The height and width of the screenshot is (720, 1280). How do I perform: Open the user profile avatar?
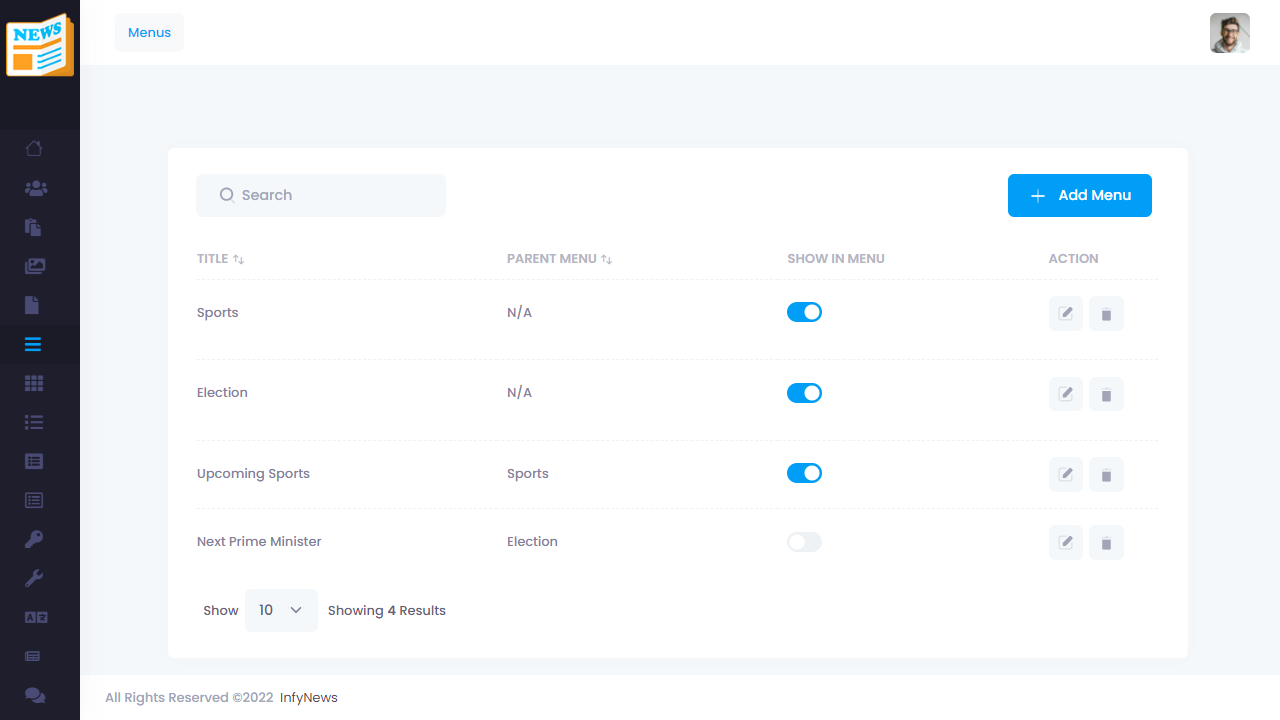1230,33
